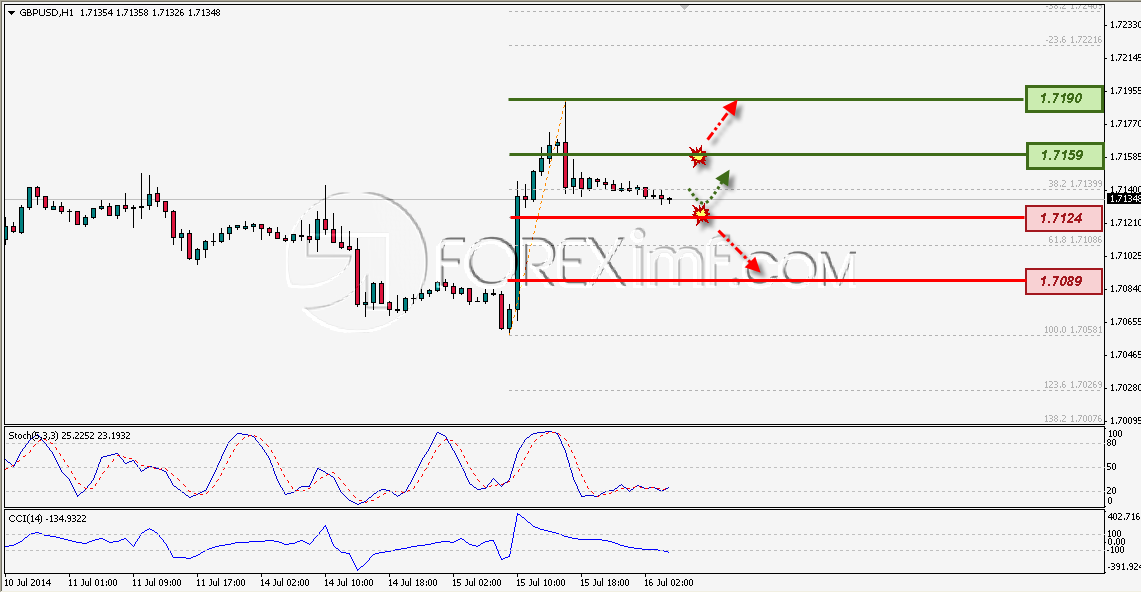Select the 15 Jul 10:00 time axis label
Image resolution: width=1141 pixels, height=593 pixels.
click(541, 583)
